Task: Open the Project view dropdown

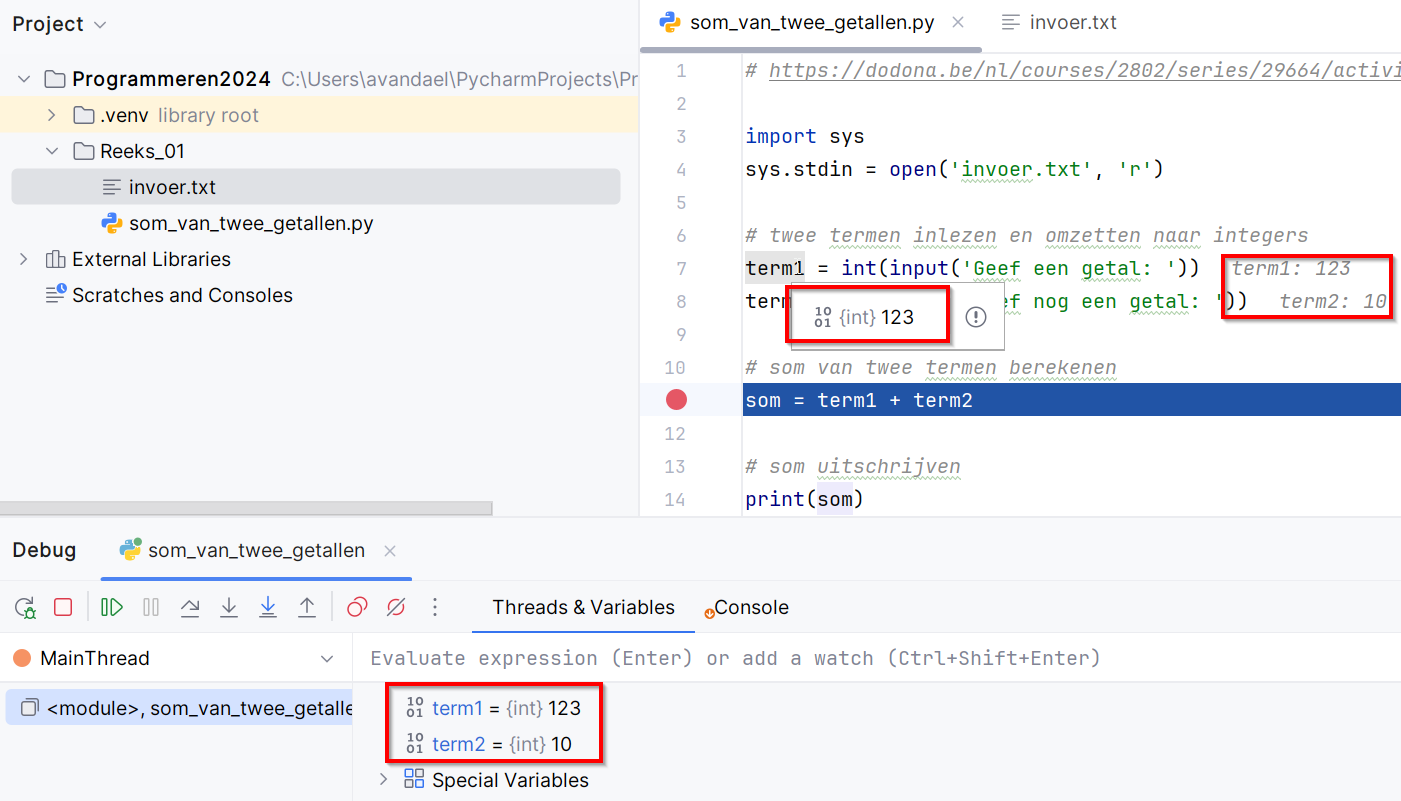Action: [100, 23]
